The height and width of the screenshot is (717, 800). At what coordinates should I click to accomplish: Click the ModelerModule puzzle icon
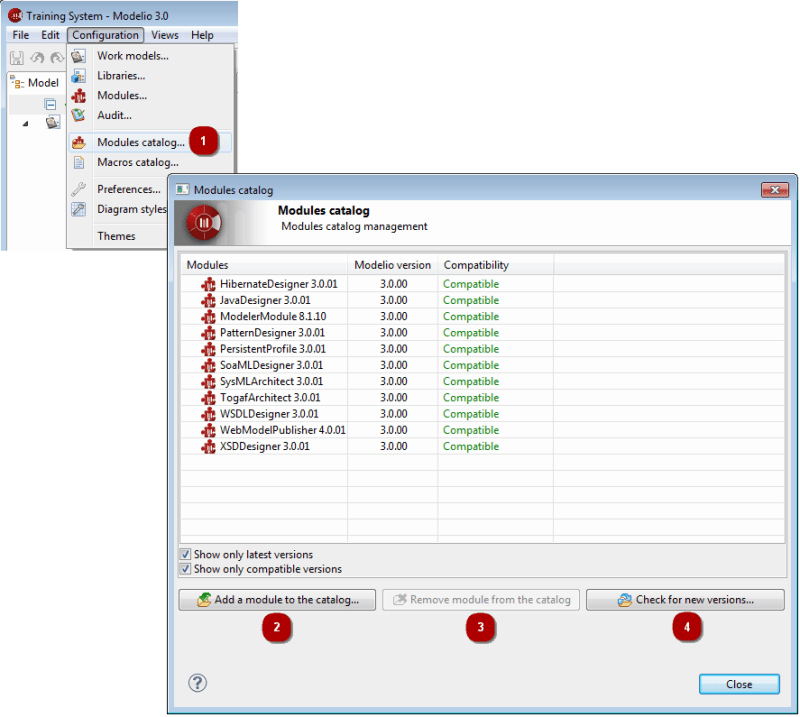pyautogui.click(x=208, y=317)
